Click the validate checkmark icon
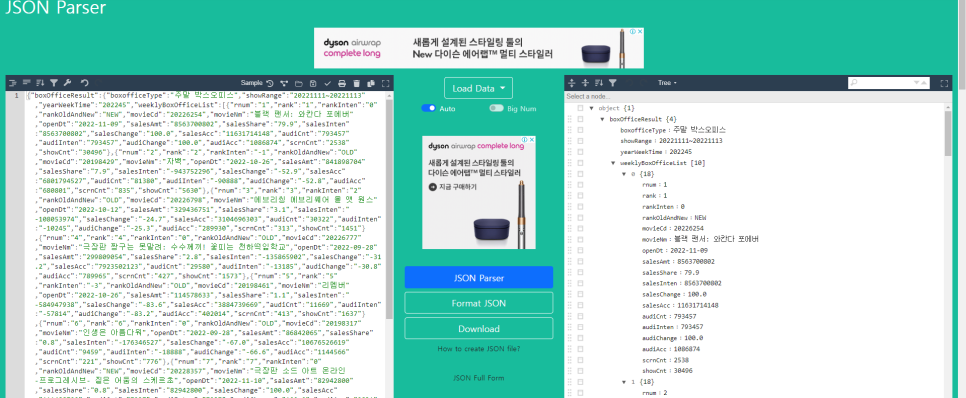The image size is (966, 398). [328, 83]
